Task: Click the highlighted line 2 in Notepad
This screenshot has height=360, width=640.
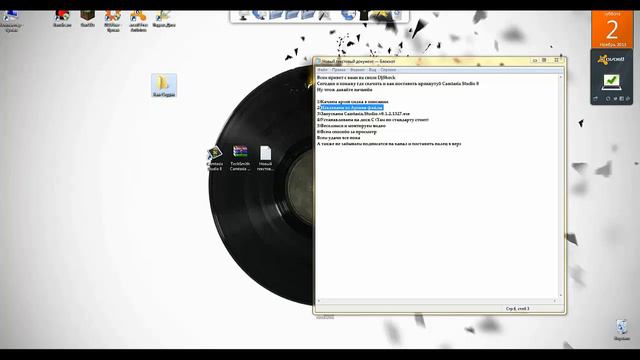Action: (352, 108)
